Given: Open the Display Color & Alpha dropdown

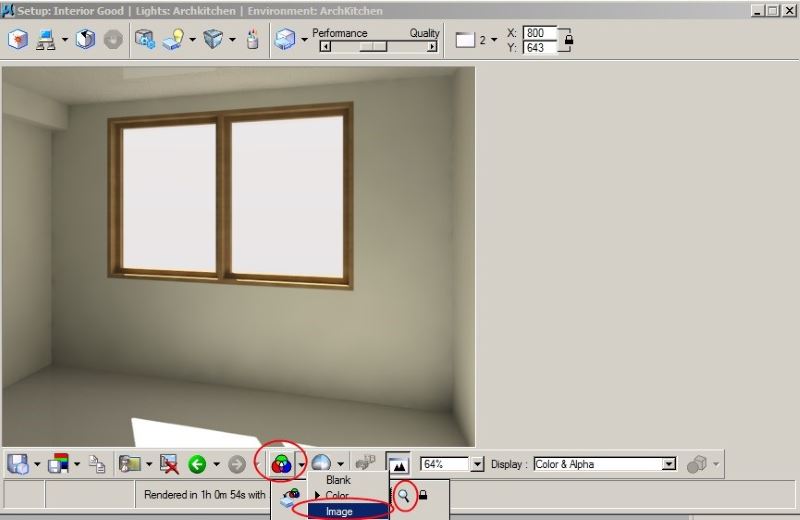Looking at the screenshot, I should click(669, 464).
